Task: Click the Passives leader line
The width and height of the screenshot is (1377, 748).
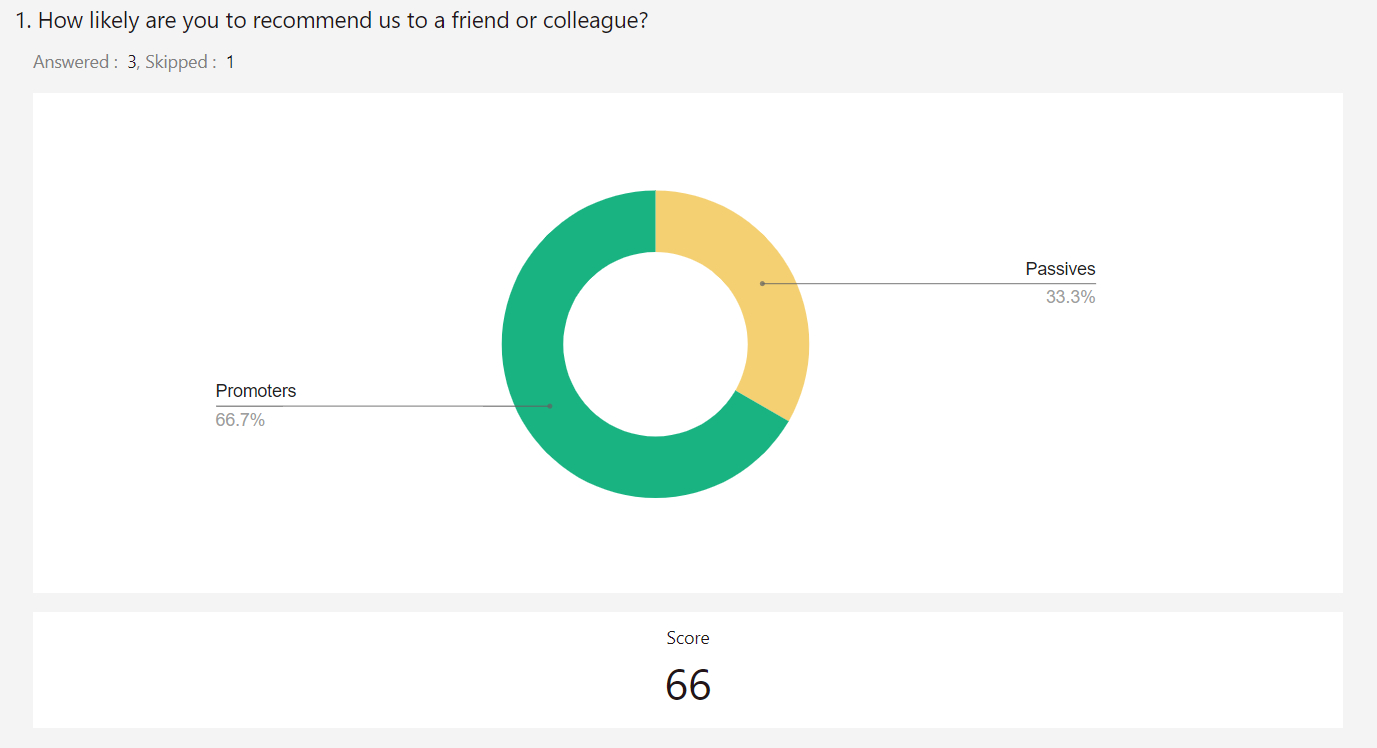Action: [929, 284]
